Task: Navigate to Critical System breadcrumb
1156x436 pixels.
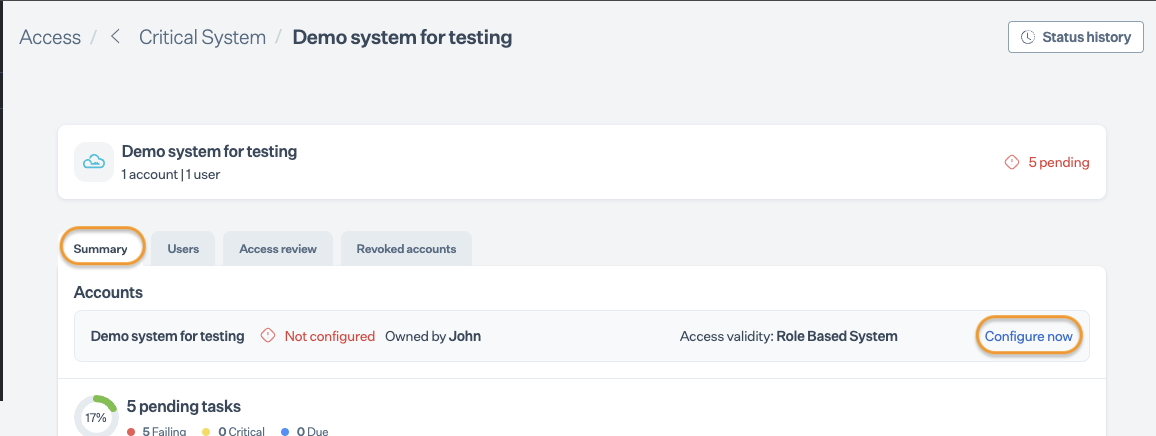Action: pyautogui.click(x=202, y=37)
